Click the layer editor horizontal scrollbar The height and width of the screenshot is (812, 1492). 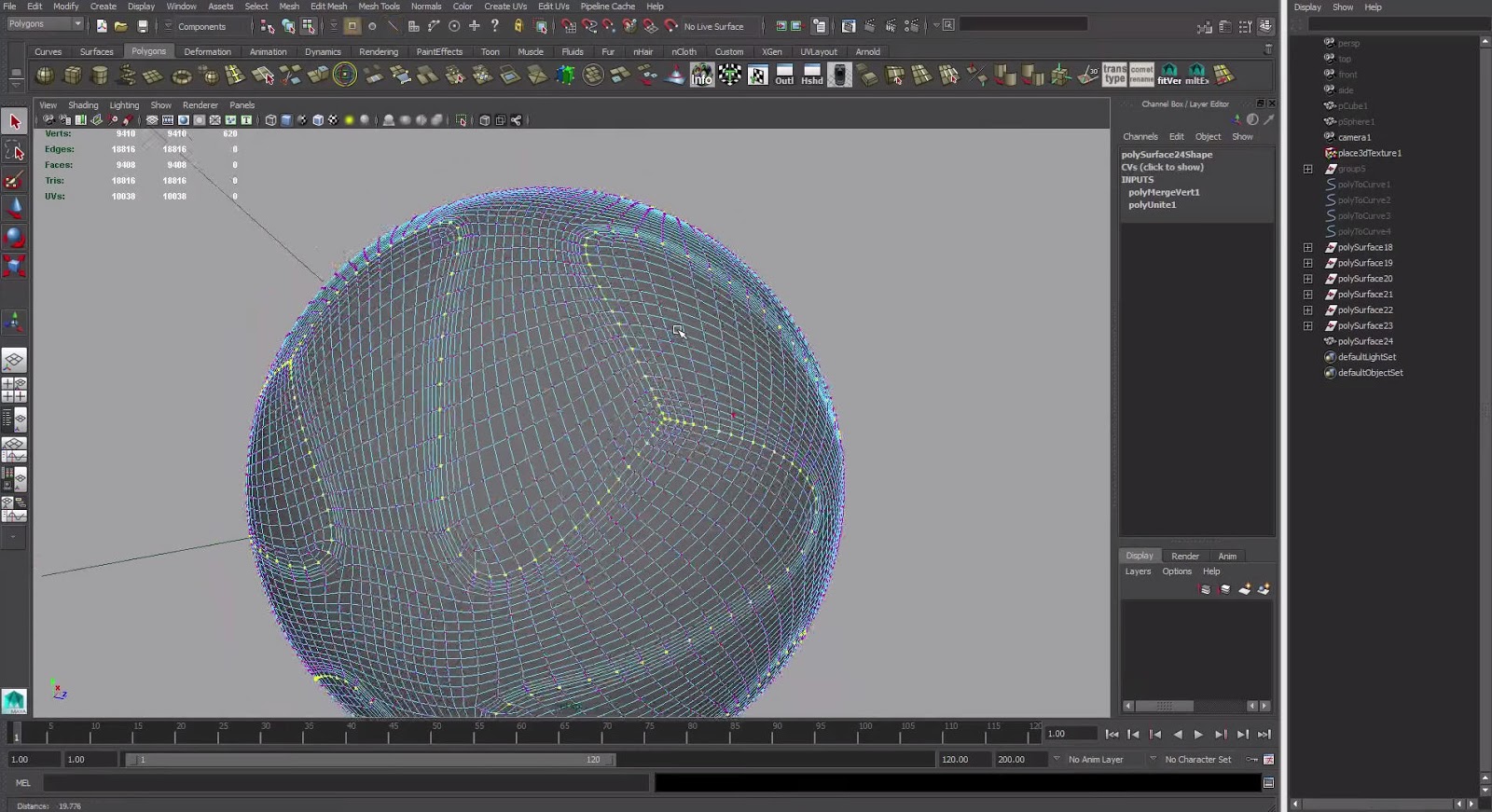pos(1196,706)
